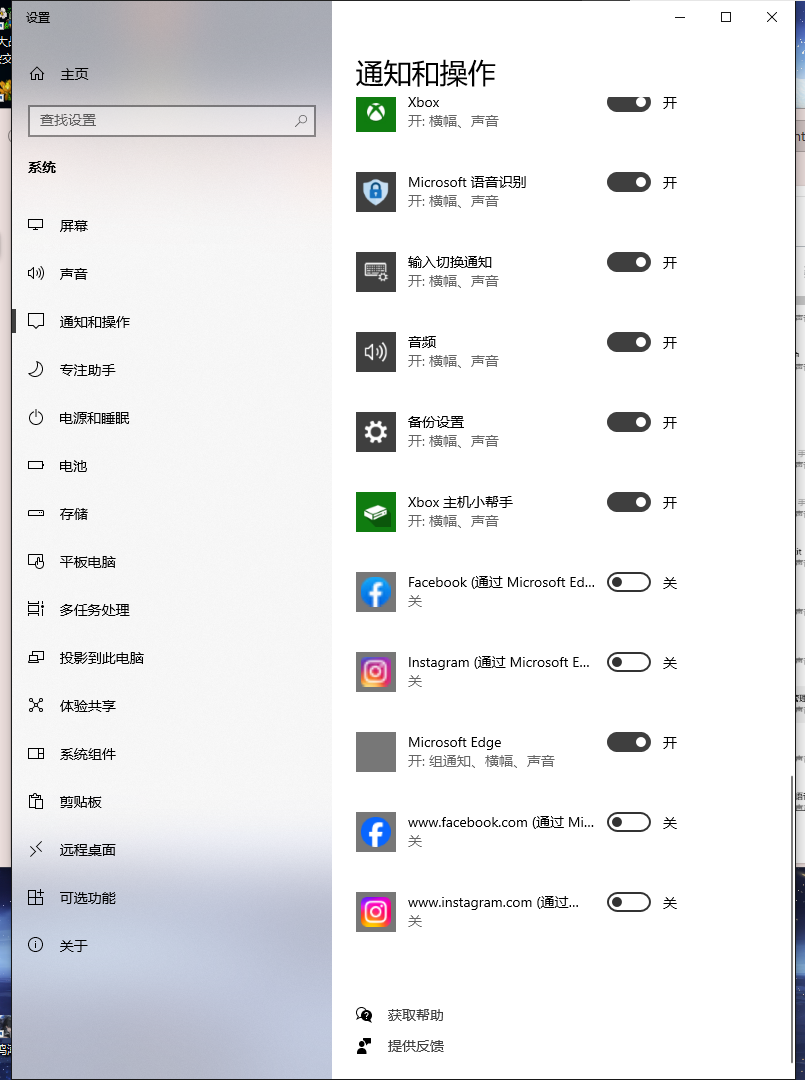The width and height of the screenshot is (805, 1080).
Task: Click the Power and sleep icon
Action: click(x=36, y=417)
